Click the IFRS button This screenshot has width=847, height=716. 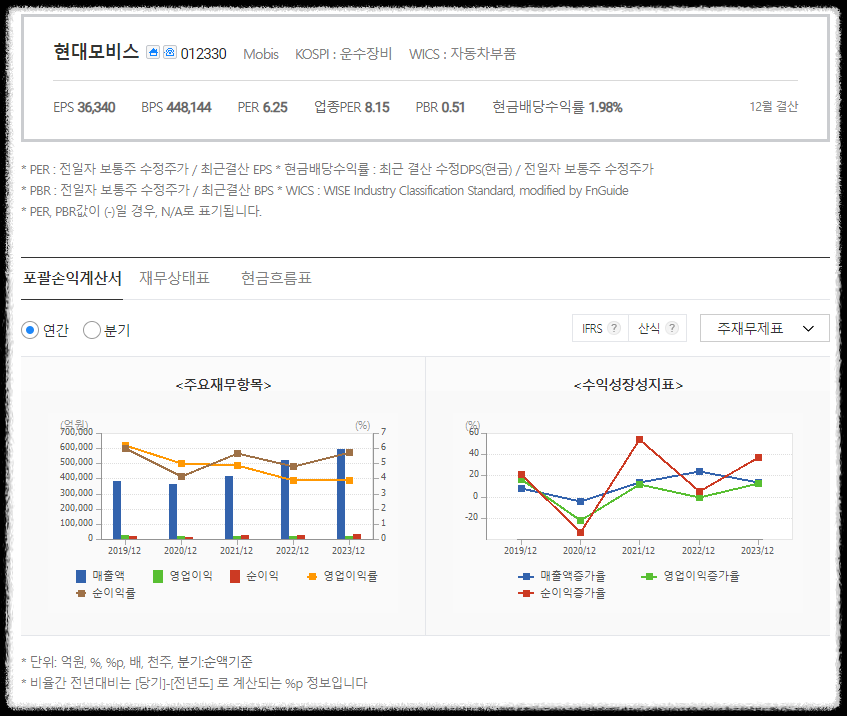[x=600, y=328]
